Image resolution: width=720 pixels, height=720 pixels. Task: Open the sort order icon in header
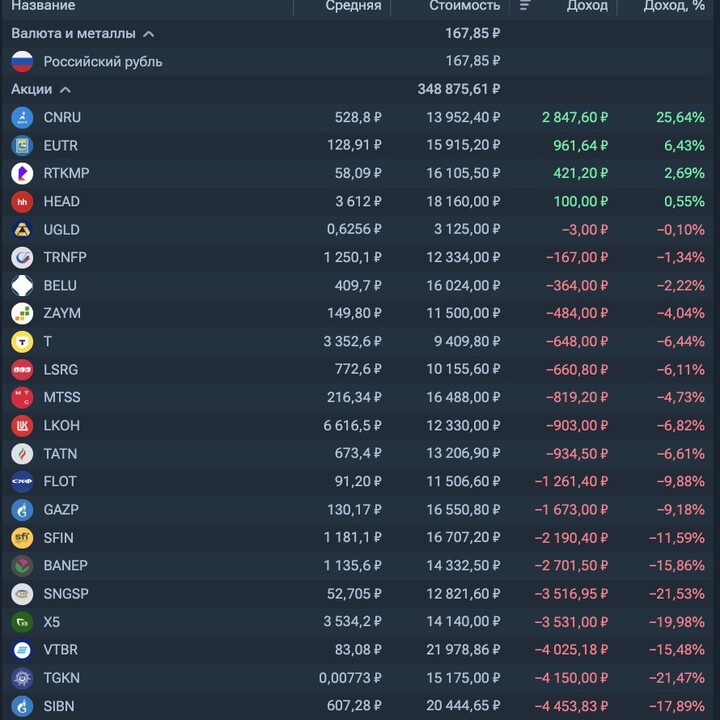click(525, 6)
